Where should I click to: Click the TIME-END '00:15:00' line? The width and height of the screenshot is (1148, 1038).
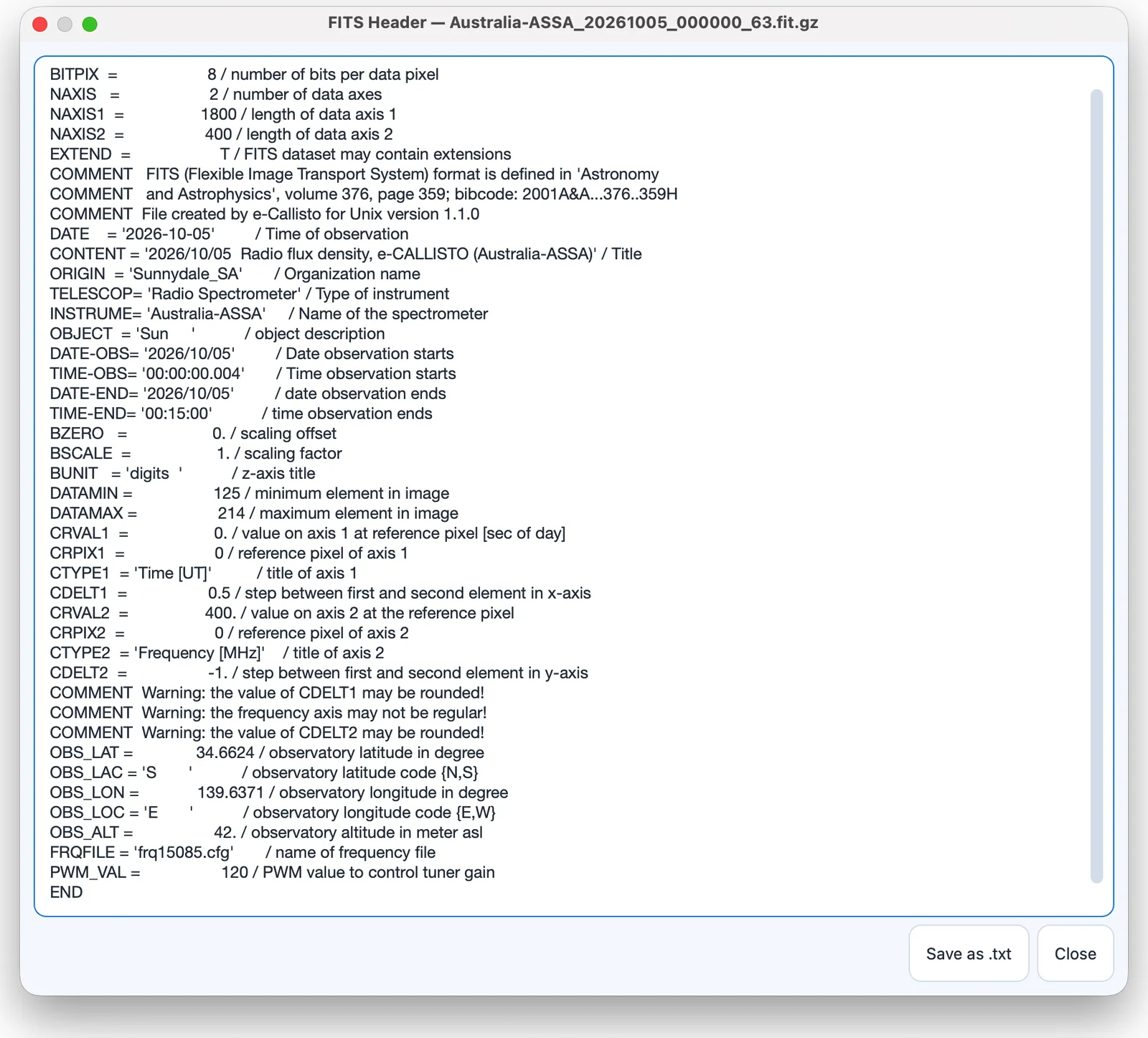[240, 414]
